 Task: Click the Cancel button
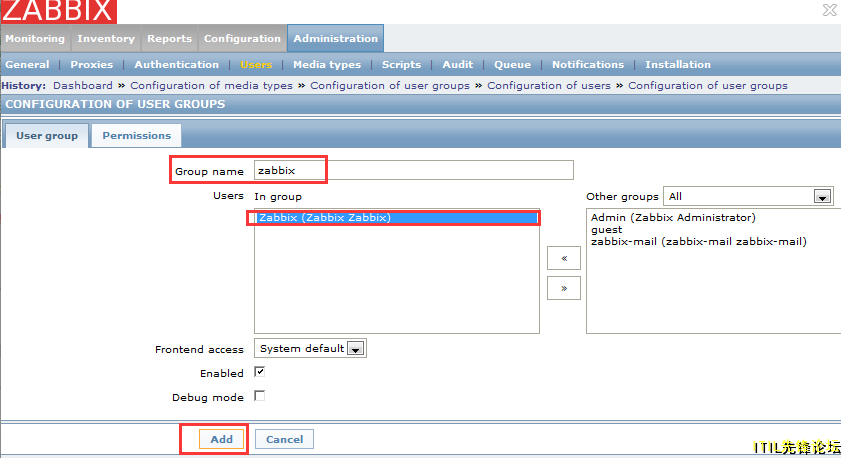[284, 439]
